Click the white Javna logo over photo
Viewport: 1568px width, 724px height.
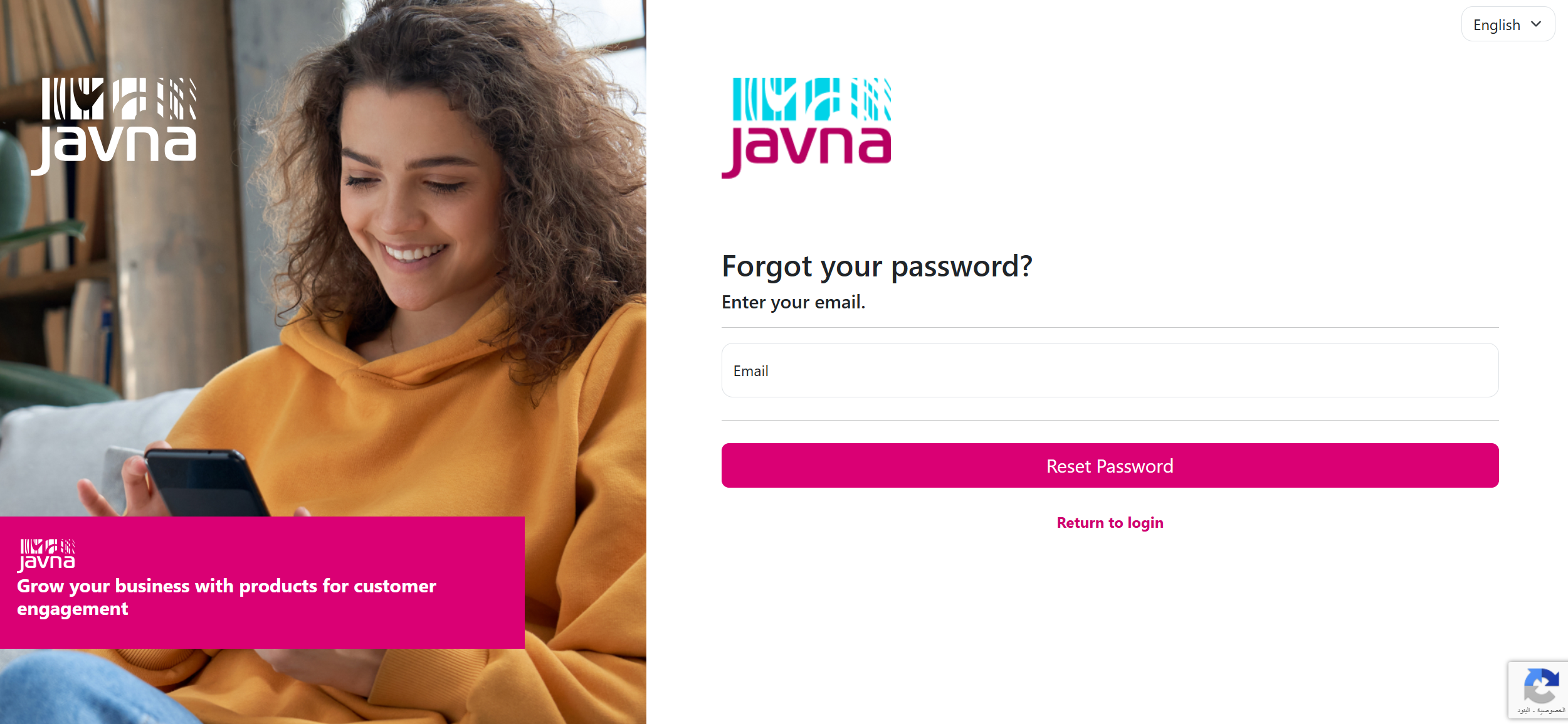tap(113, 127)
